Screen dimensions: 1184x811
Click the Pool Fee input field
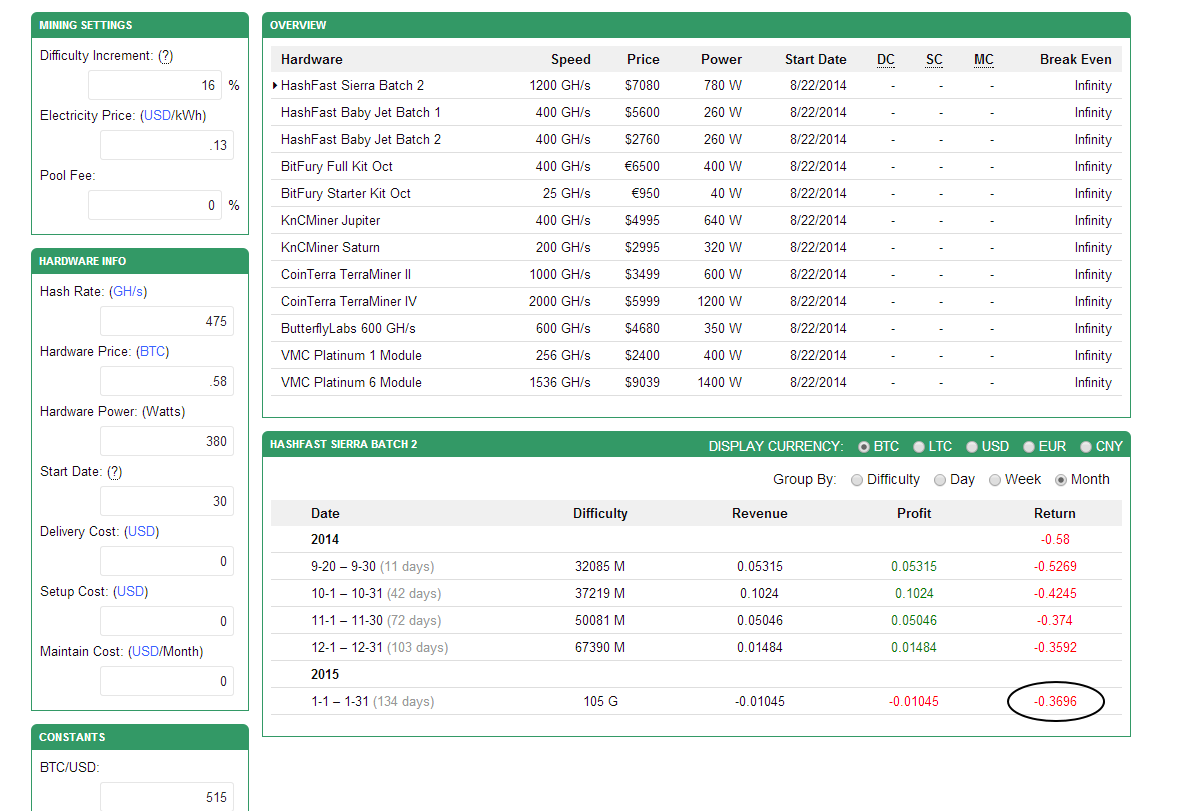tap(155, 205)
